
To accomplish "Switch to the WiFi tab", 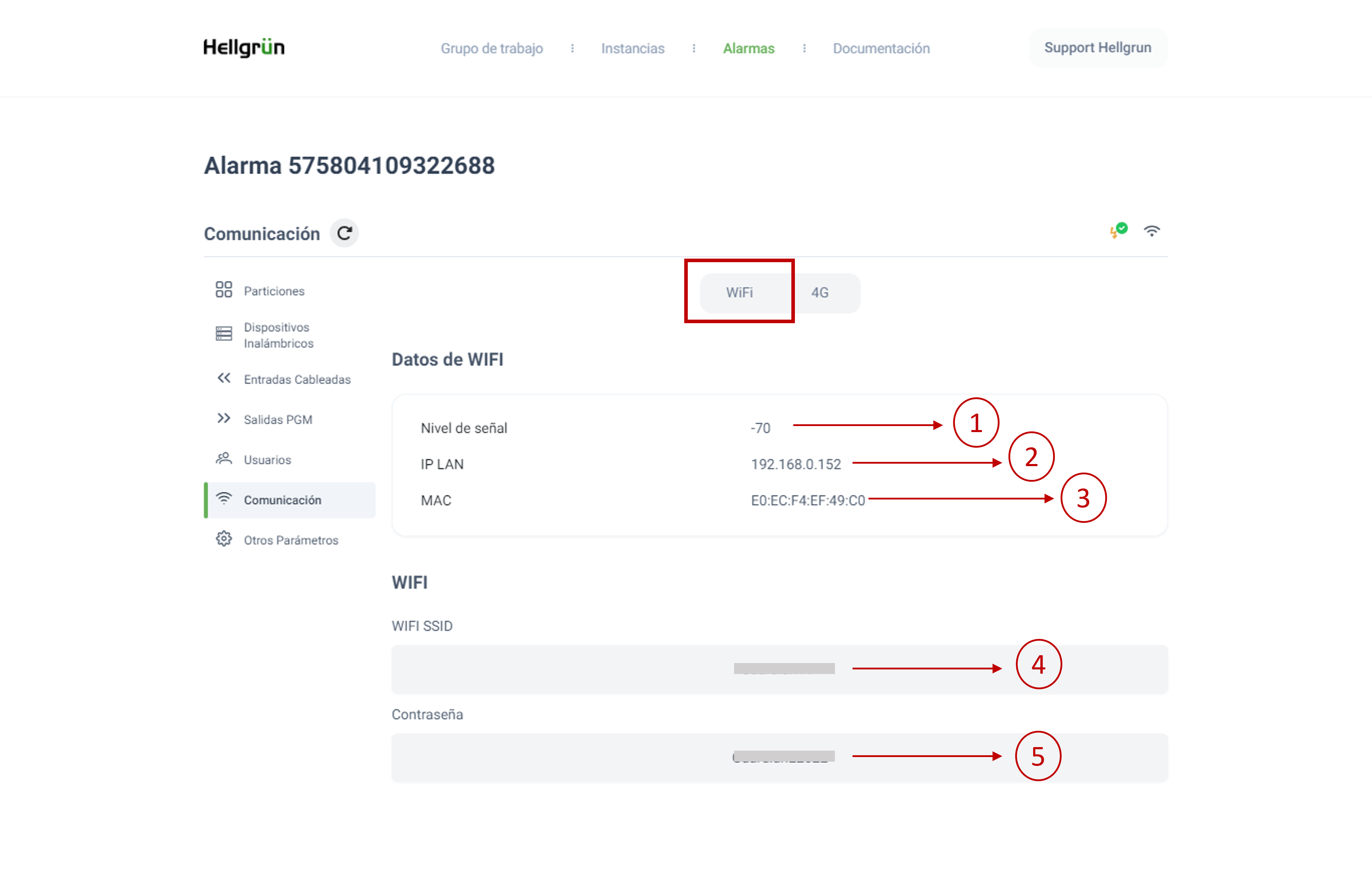I will click(x=739, y=292).
